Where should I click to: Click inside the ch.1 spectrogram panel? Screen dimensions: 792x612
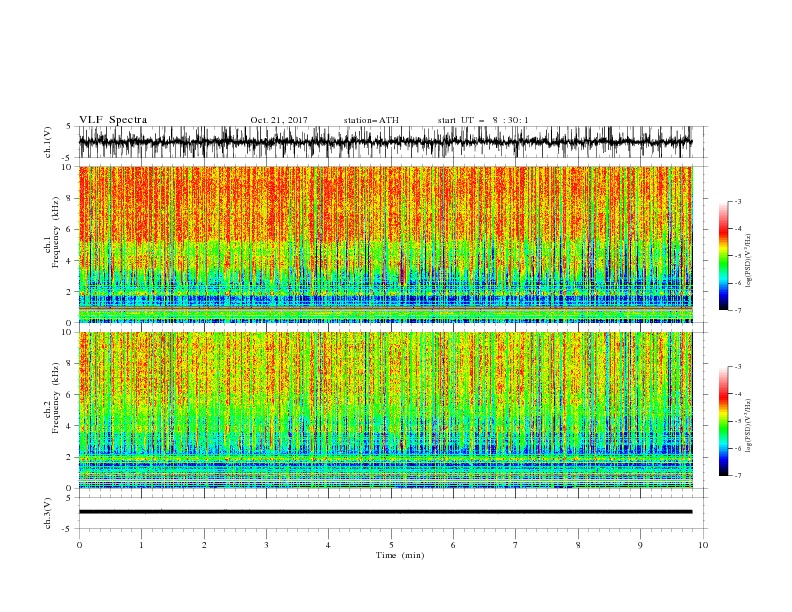click(385, 244)
